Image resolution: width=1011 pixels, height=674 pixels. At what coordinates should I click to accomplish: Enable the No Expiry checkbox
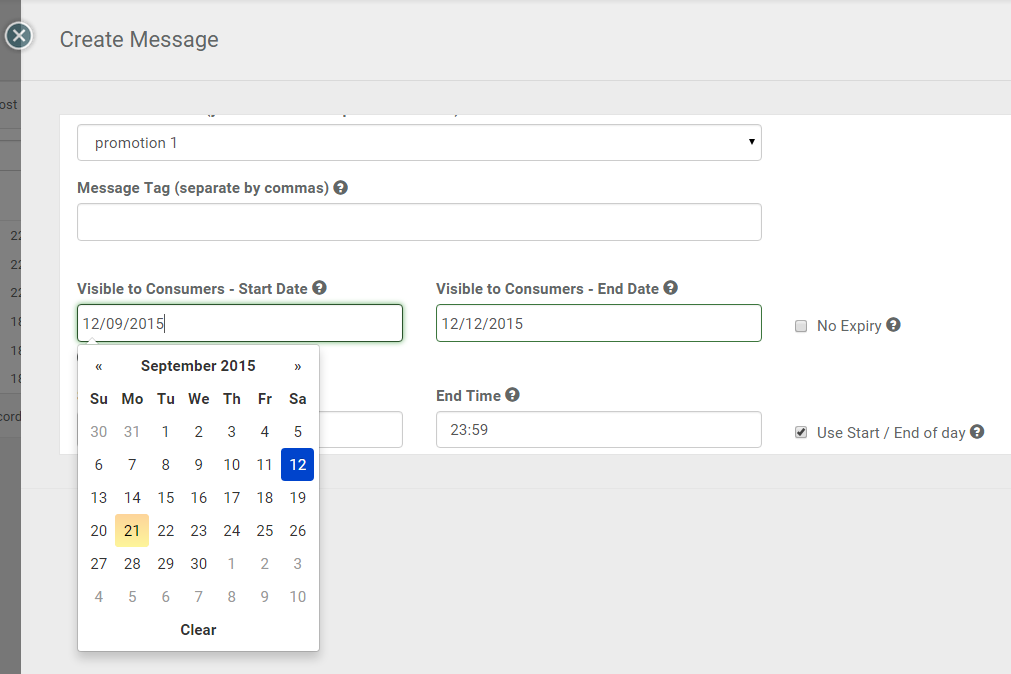pyautogui.click(x=800, y=325)
